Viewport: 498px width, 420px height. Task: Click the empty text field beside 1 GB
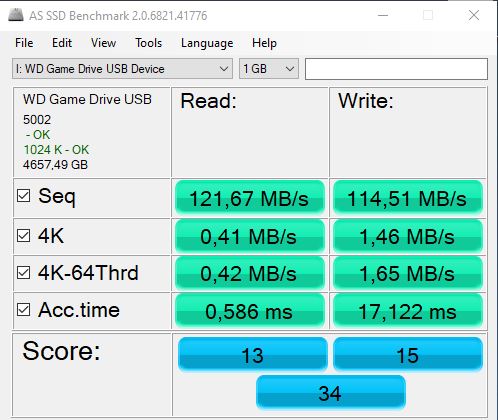click(x=396, y=69)
